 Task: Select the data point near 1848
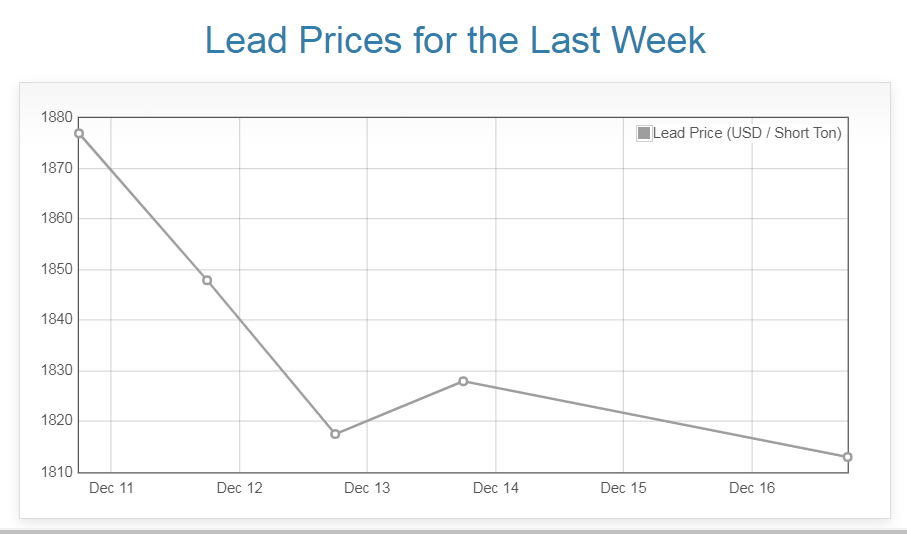pyautogui.click(x=207, y=280)
